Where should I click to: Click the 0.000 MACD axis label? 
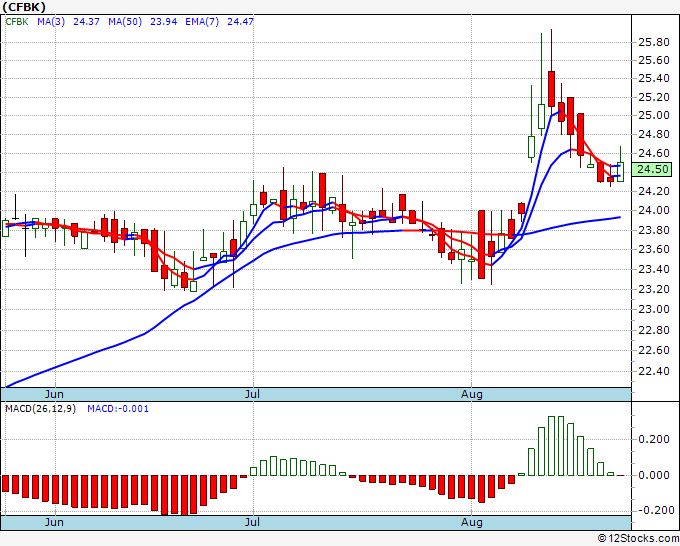coord(654,475)
